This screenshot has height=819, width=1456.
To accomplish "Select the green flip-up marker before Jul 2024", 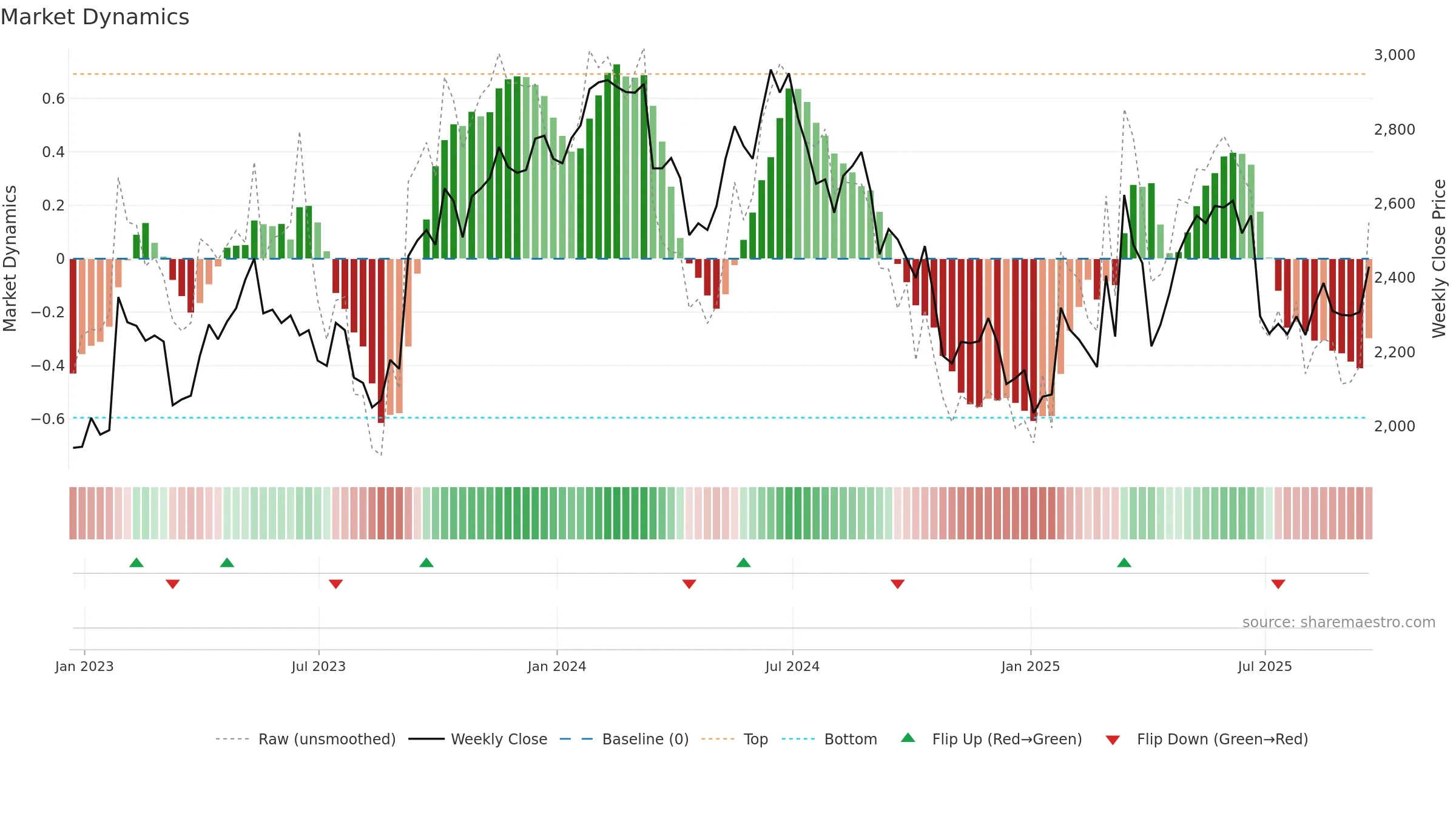I will pos(744,562).
